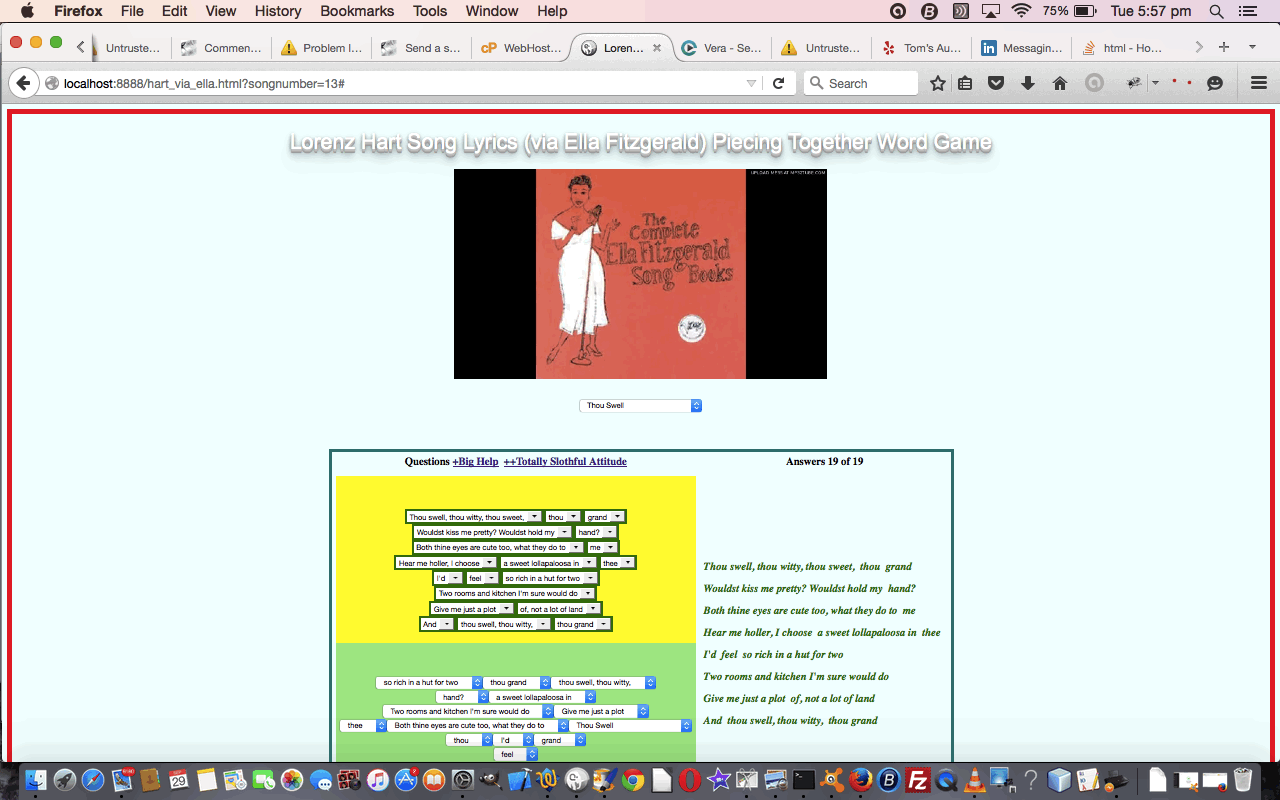The image size is (1280, 800).
Task: Open green-area 'feel' select
Action: coord(515,754)
